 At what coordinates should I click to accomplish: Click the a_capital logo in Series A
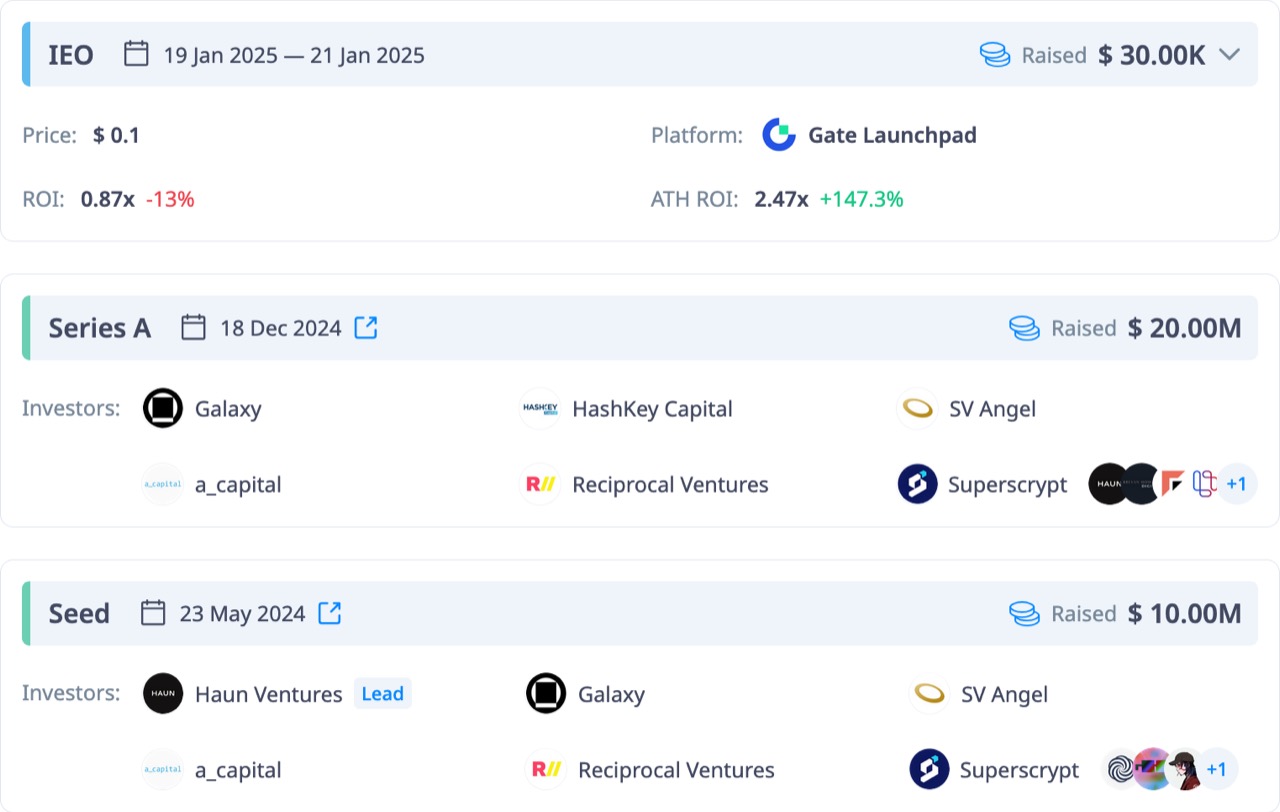tap(163, 484)
